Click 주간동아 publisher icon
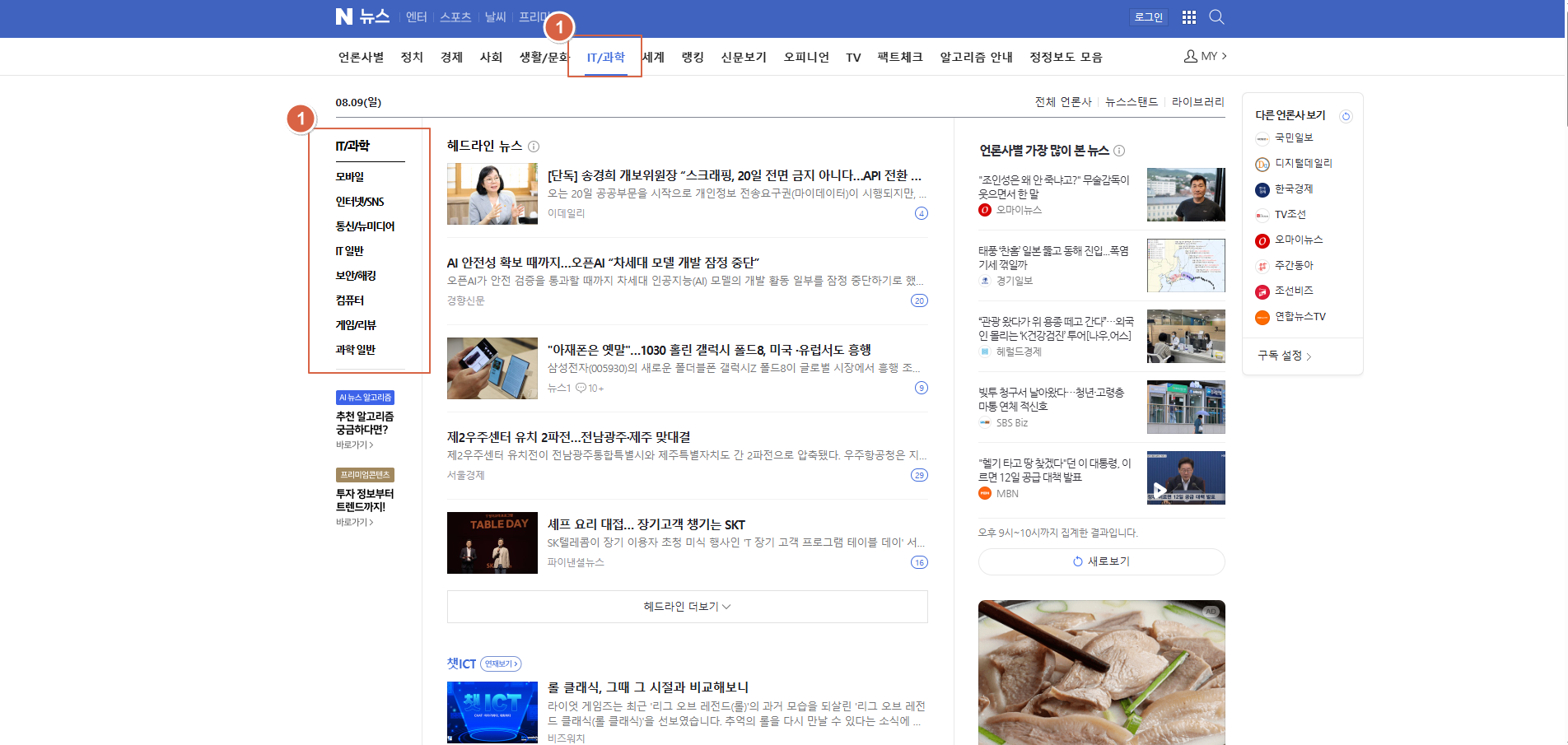 (x=1262, y=266)
